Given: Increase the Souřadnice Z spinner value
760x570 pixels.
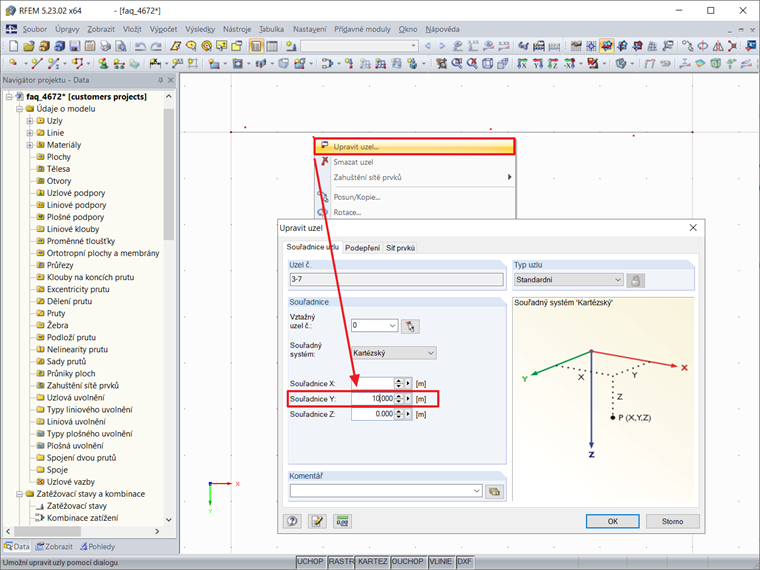Looking at the screenshot, I should pyautogui.click(x=398, y=412).
